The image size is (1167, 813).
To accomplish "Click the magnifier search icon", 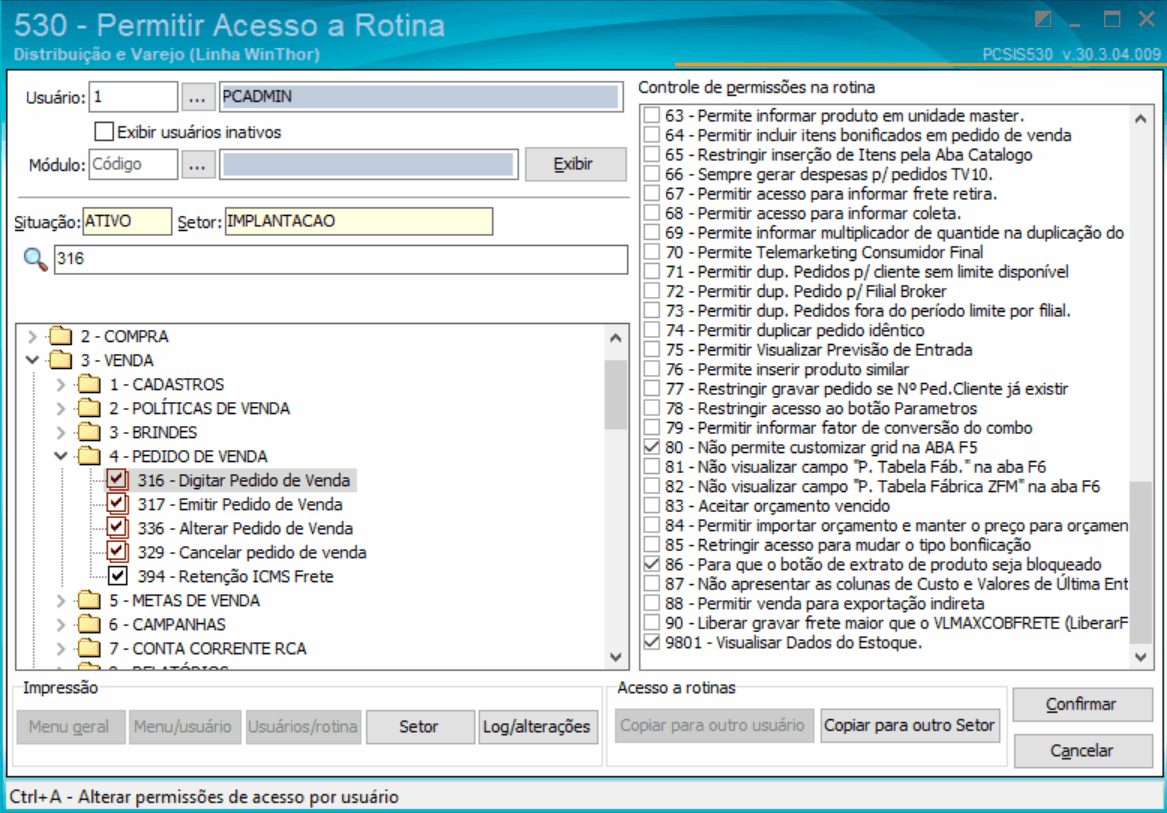I will tap(34, 260).
